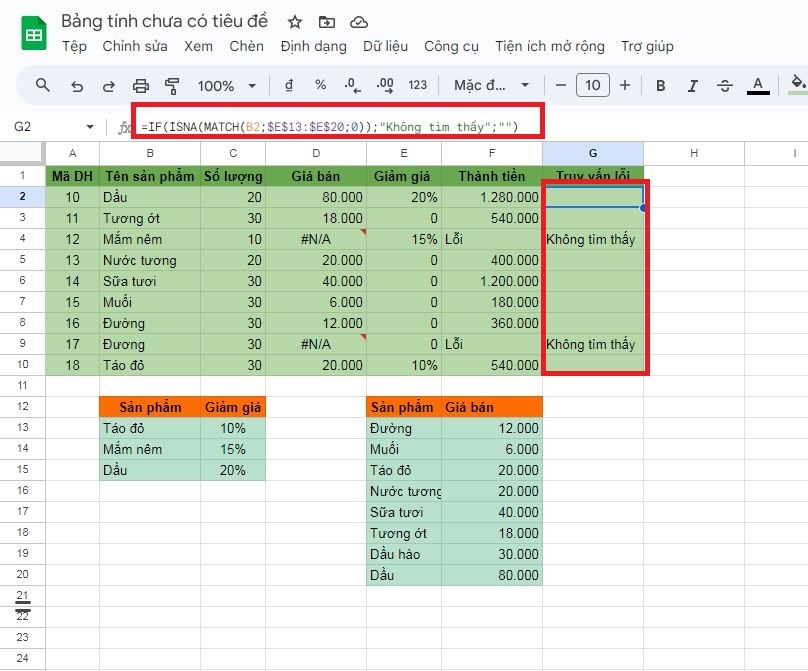The height and width of the screenshot is (671, 808).
Task: Click the Lỗi cell in row 9
Action: pos(492,344)
